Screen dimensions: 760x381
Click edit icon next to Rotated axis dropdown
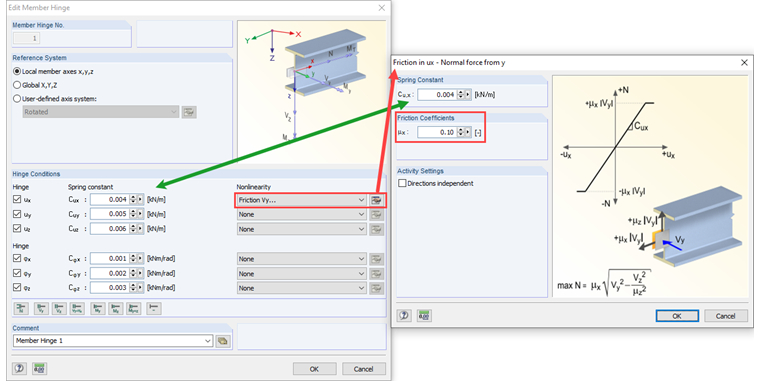coord(189,112)
